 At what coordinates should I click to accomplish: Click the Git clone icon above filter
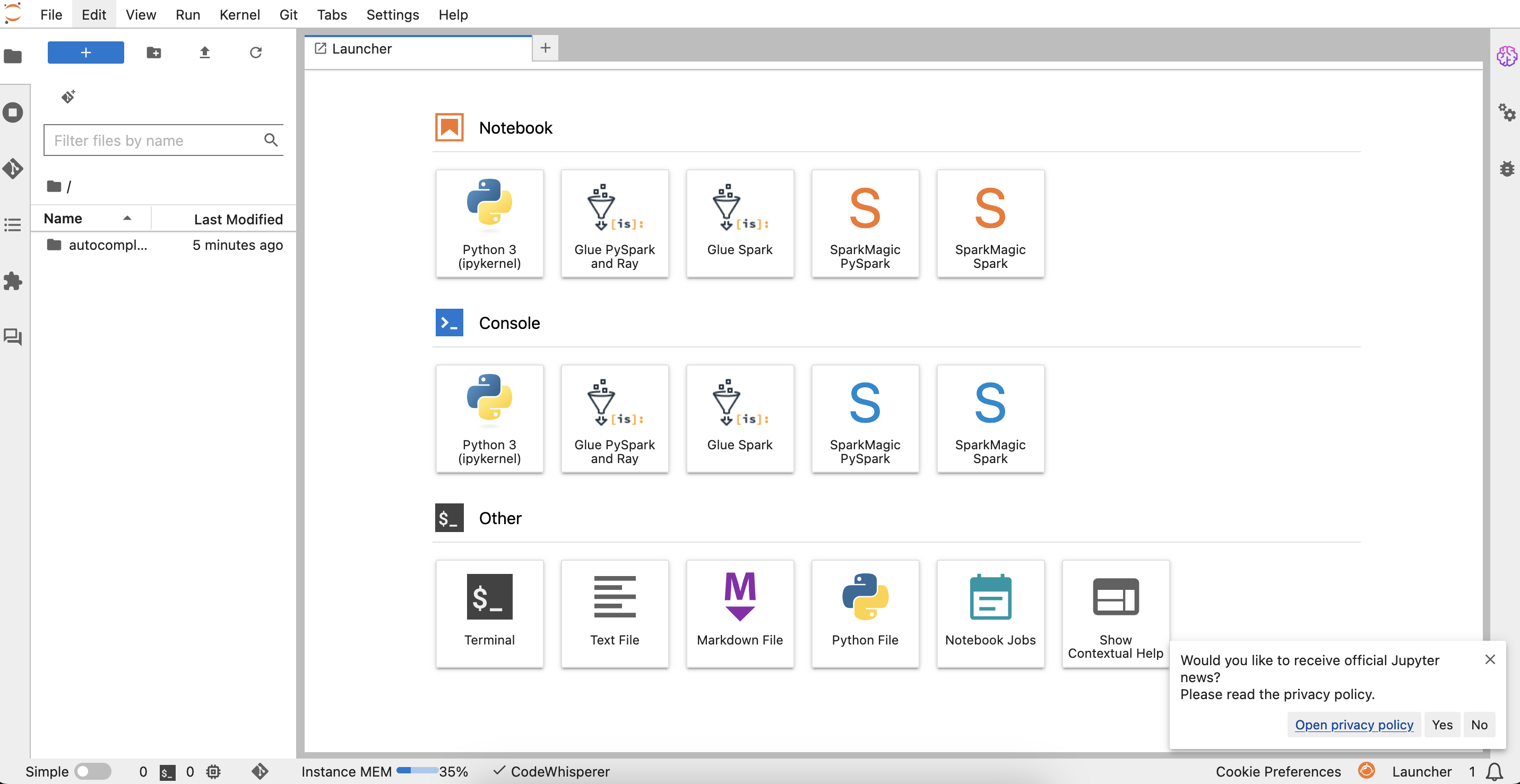pyautogui.click(x=68, y=96)
